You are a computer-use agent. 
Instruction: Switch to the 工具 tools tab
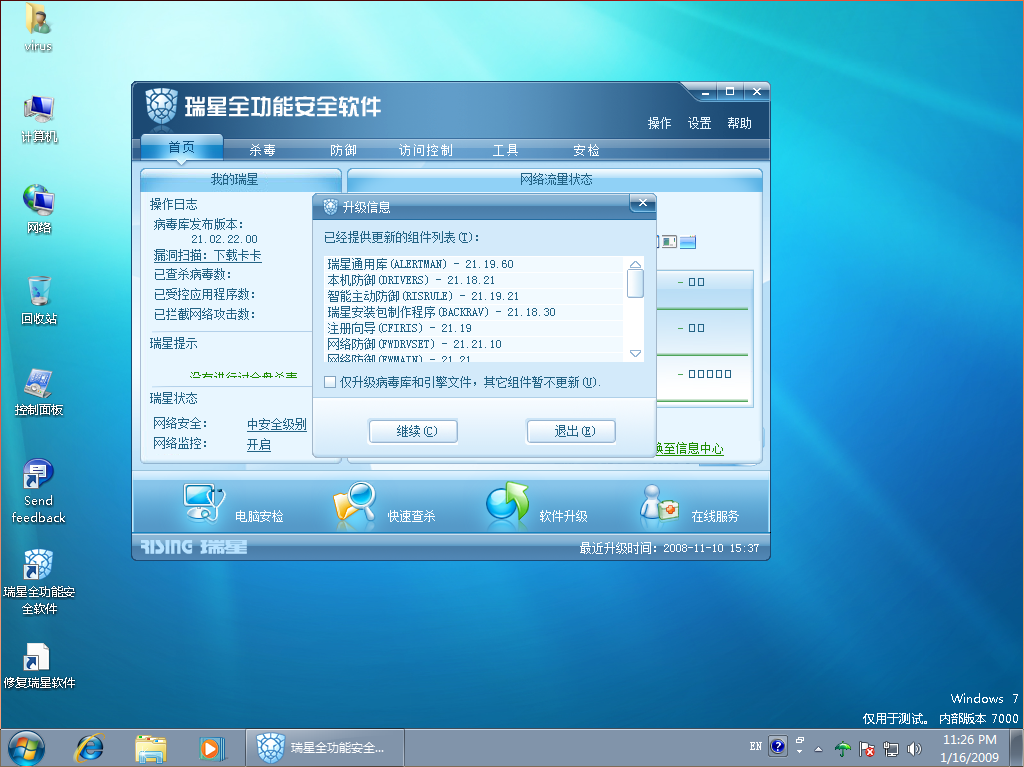505,150
